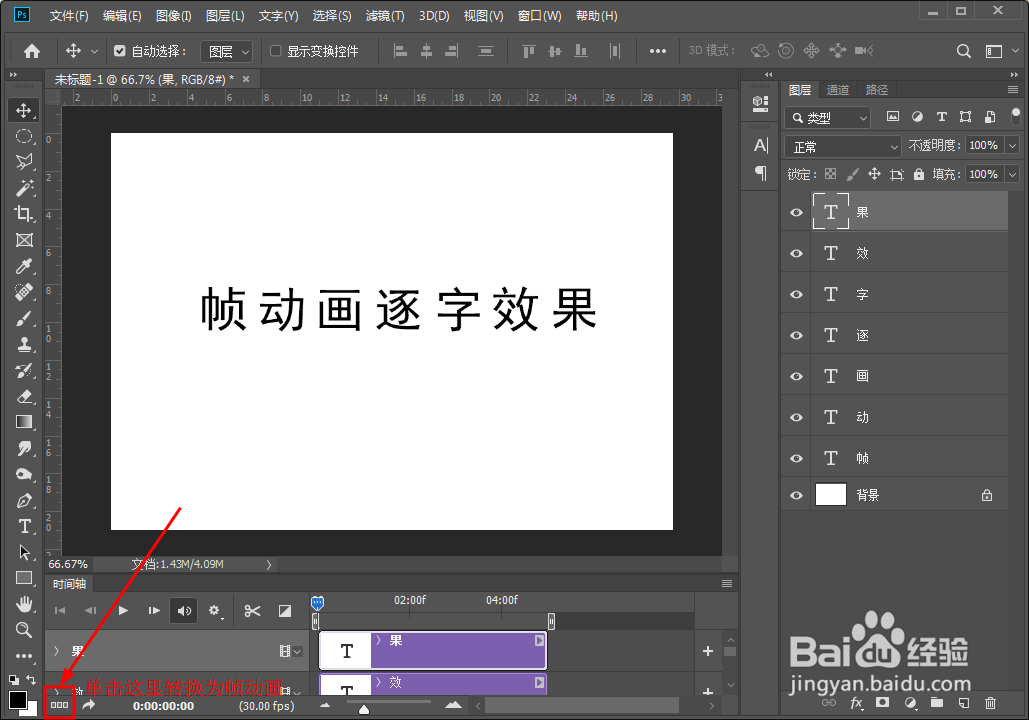Toggle timeline audio playback mute button
Image resolution: width=1029 pixels, height=720 pixels.
tap(184, 611)
